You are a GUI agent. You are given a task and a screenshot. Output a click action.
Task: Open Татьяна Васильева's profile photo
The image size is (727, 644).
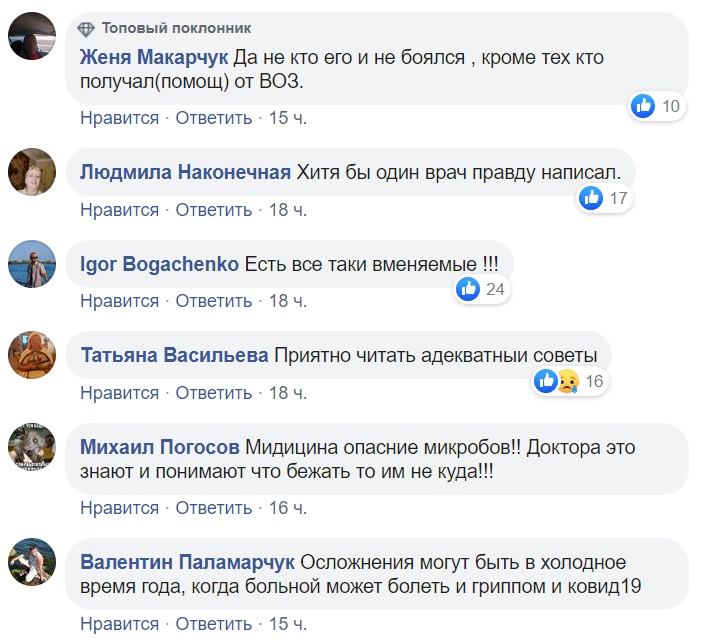[x=31, y=354]
